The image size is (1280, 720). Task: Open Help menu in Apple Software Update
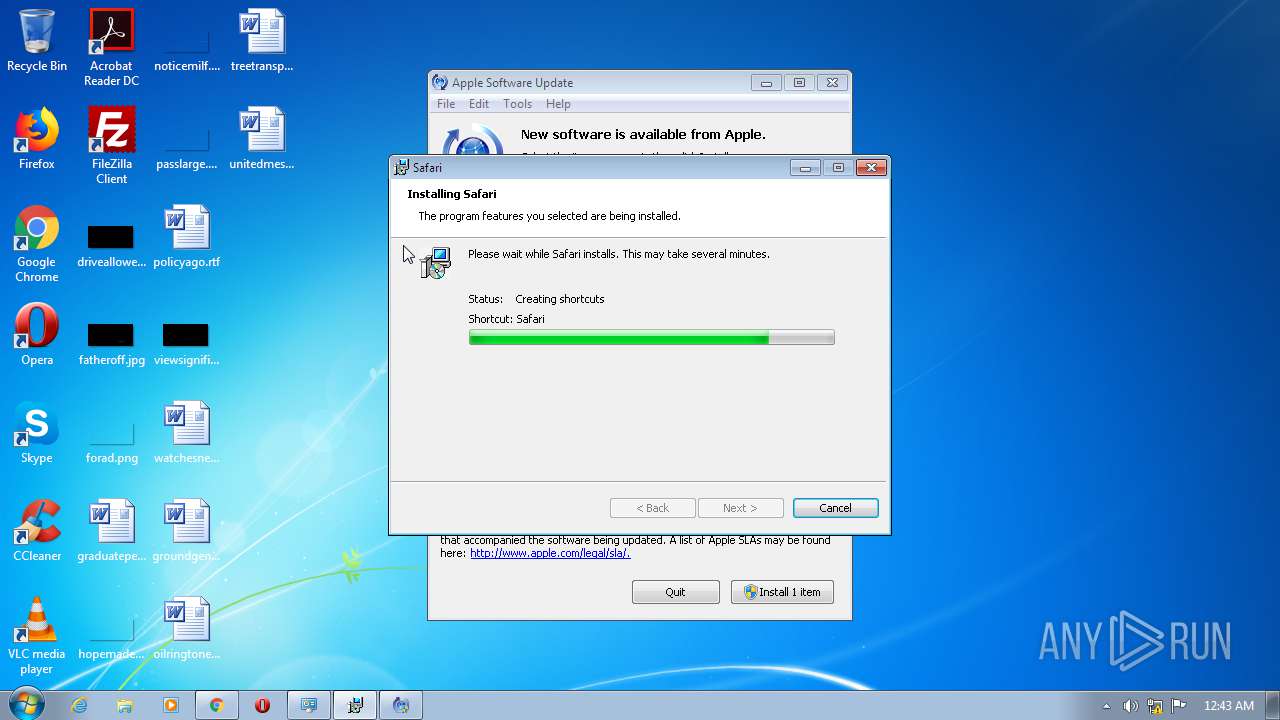point(558,104)
